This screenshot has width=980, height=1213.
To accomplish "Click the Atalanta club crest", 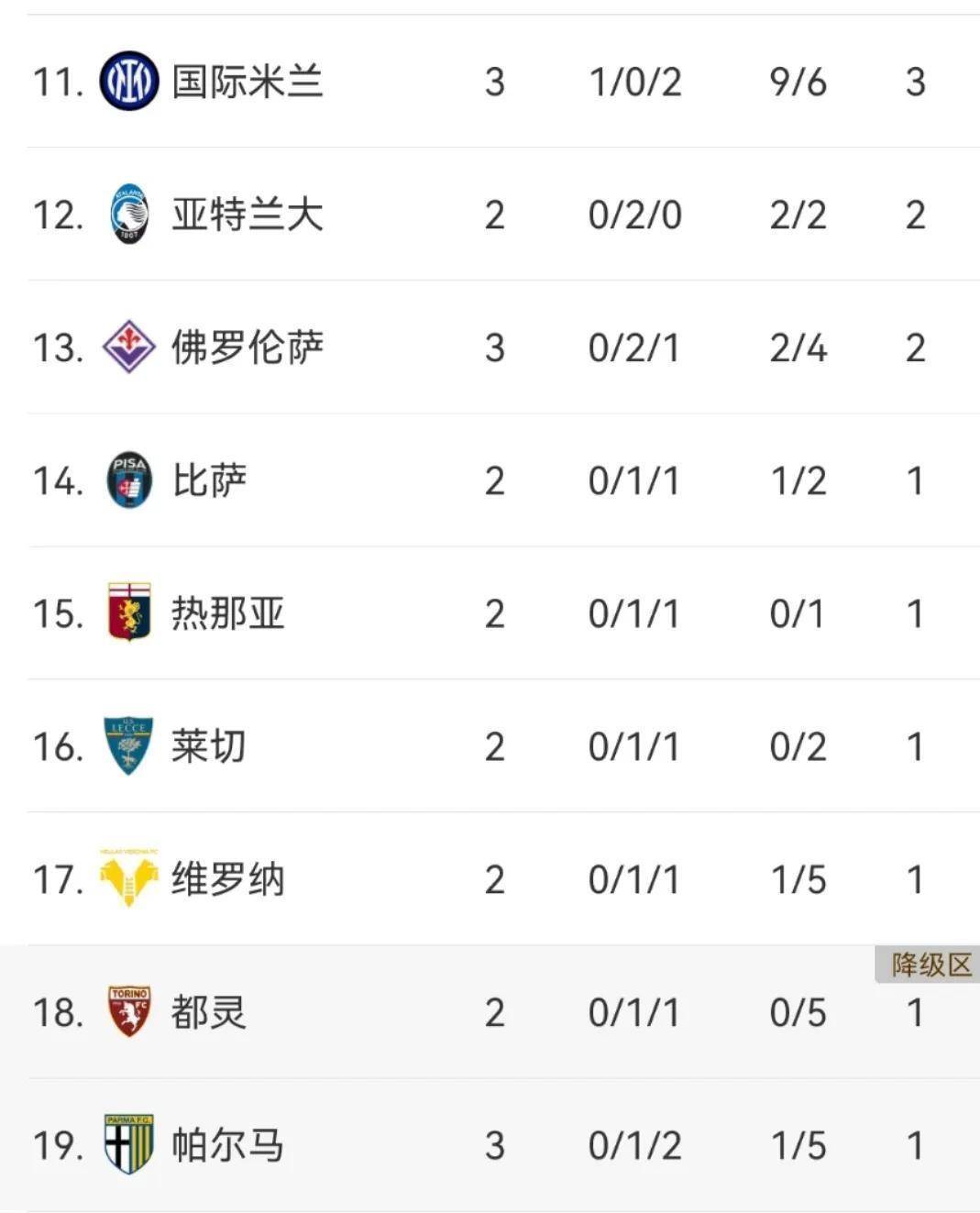I will 128,215.
